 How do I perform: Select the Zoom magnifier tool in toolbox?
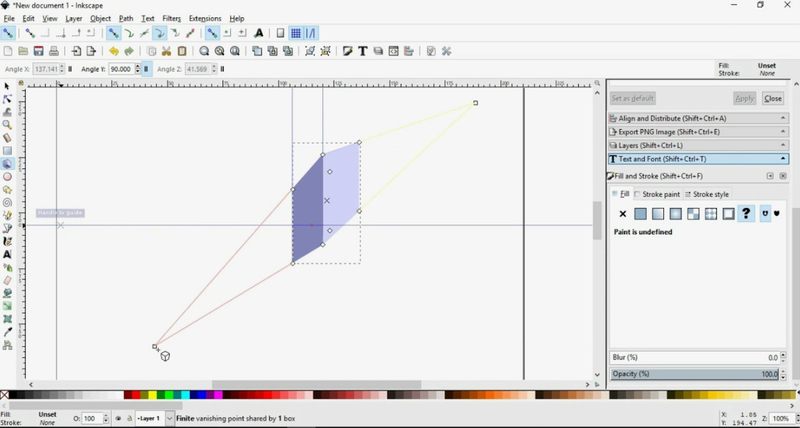point(7,124)
